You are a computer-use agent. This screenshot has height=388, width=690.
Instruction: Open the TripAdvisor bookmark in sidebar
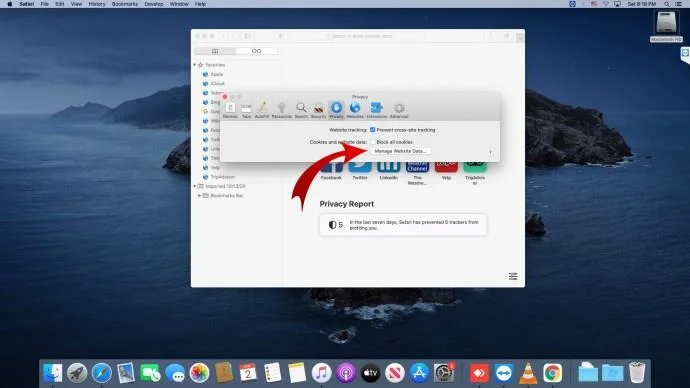tap(219, 177)
